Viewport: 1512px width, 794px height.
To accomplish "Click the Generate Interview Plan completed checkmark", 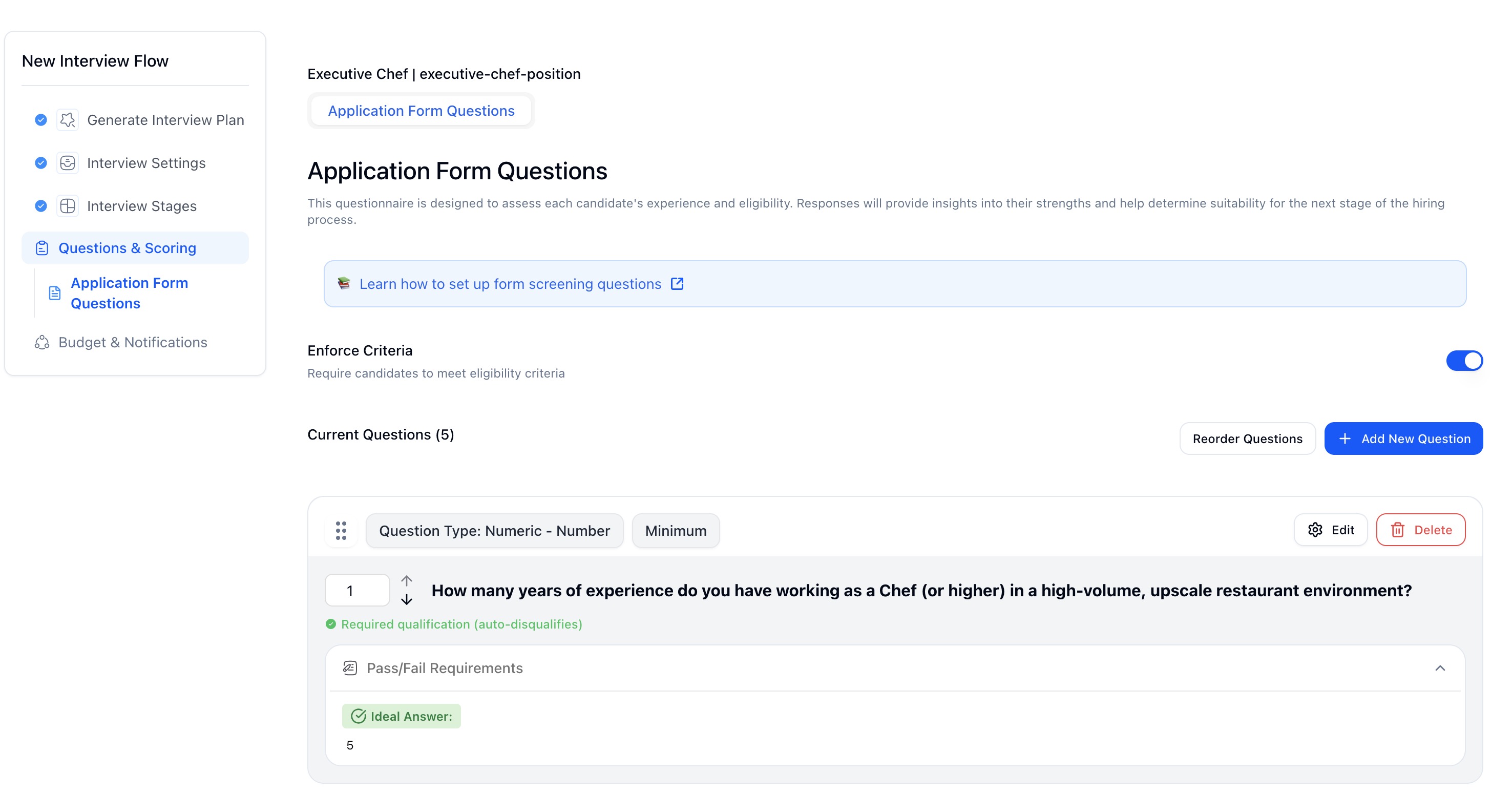I will pyautogui.click(x=41, y=120).
